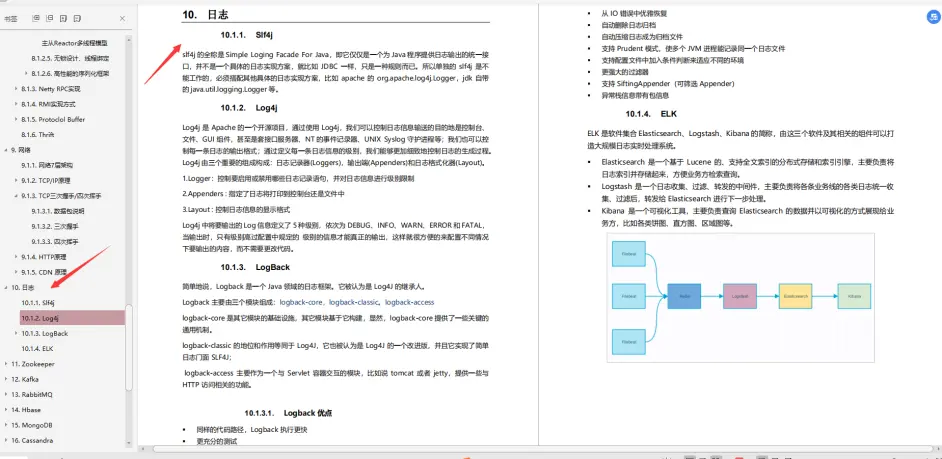Expand the 9.1.4 HTTP原理 bookmark
The width and height of the screenshot is (942, 459).
click(x=16, y=257)
